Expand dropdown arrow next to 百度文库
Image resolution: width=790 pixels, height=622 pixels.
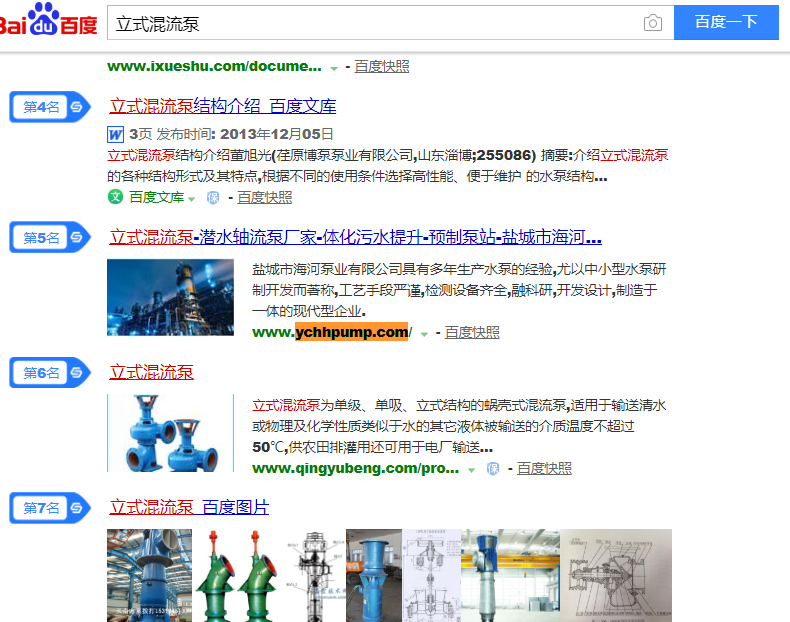pyautogui.click(x=191, y=199)
